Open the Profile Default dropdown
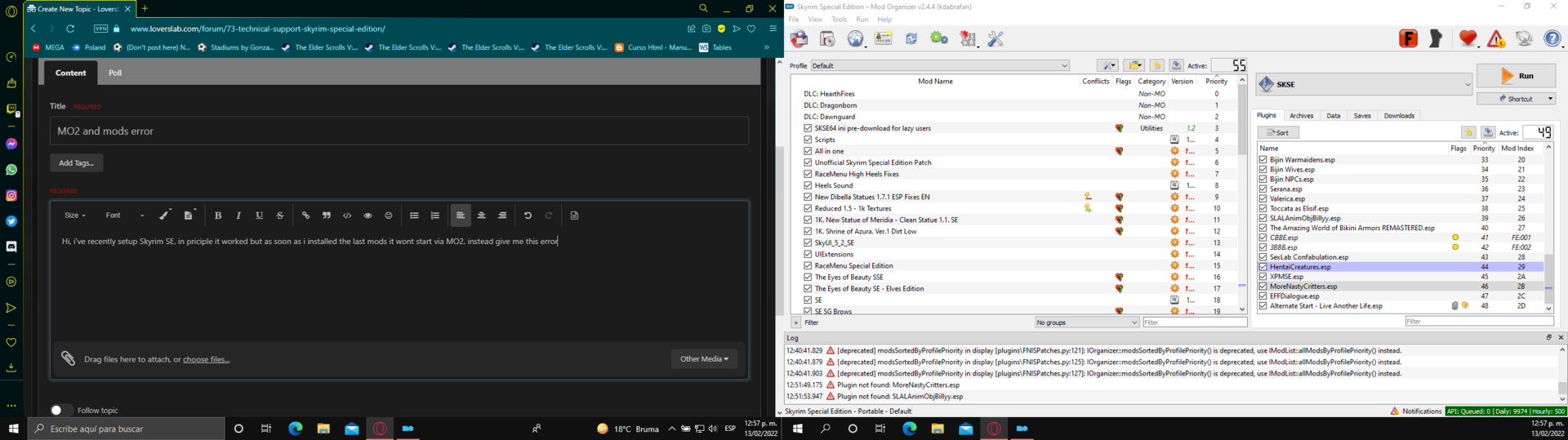Image resolution: width=1568 pixels, height=440 pixels. click(939, 65)
